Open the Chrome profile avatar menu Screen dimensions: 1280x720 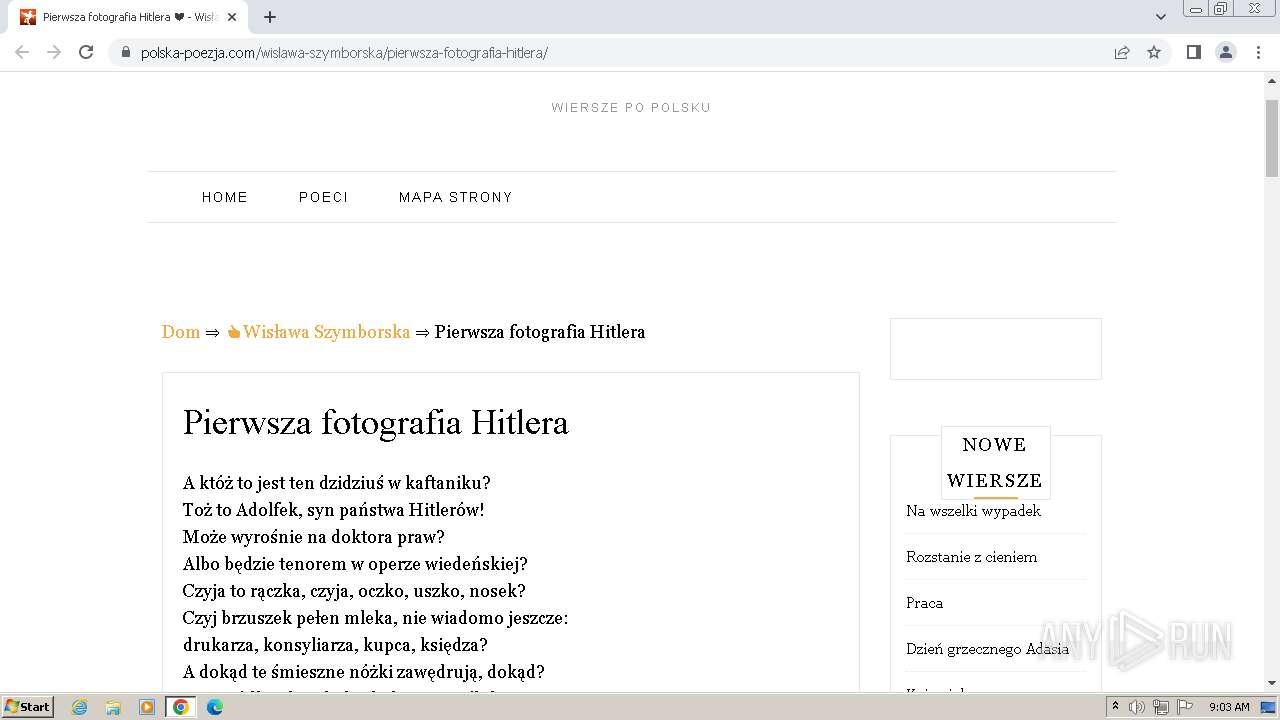tap(1226, 52)
